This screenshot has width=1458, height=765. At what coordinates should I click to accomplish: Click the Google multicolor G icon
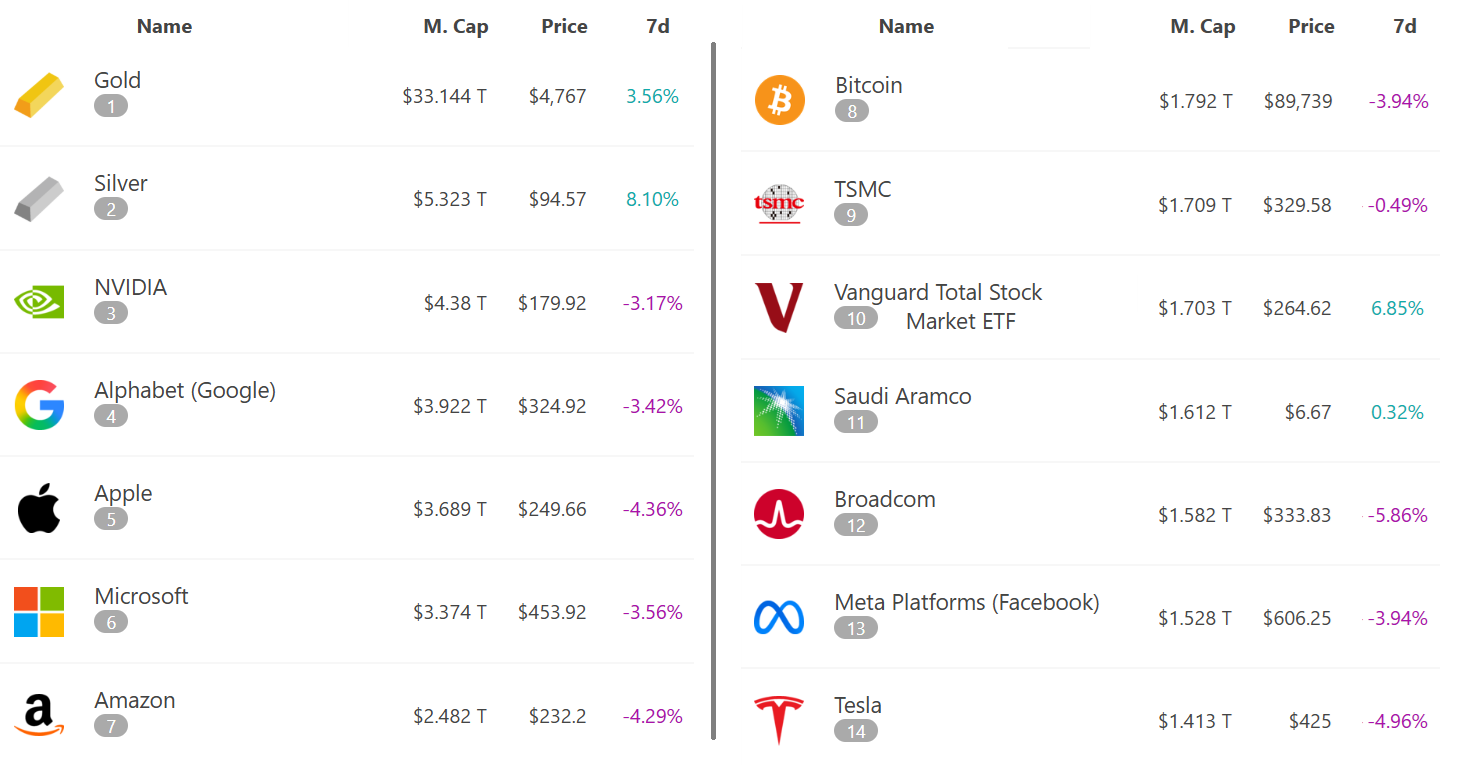point(38,404)
